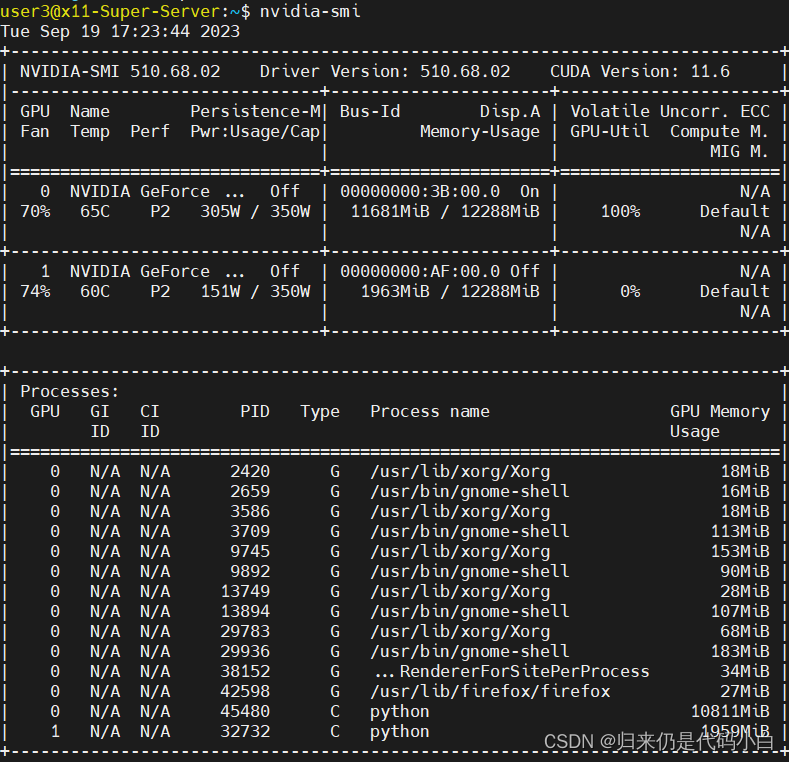Image resolution: width=789 pixels, height=762 pixels.
Task: Click the "PID" column header
Action: tap(255, 412)
